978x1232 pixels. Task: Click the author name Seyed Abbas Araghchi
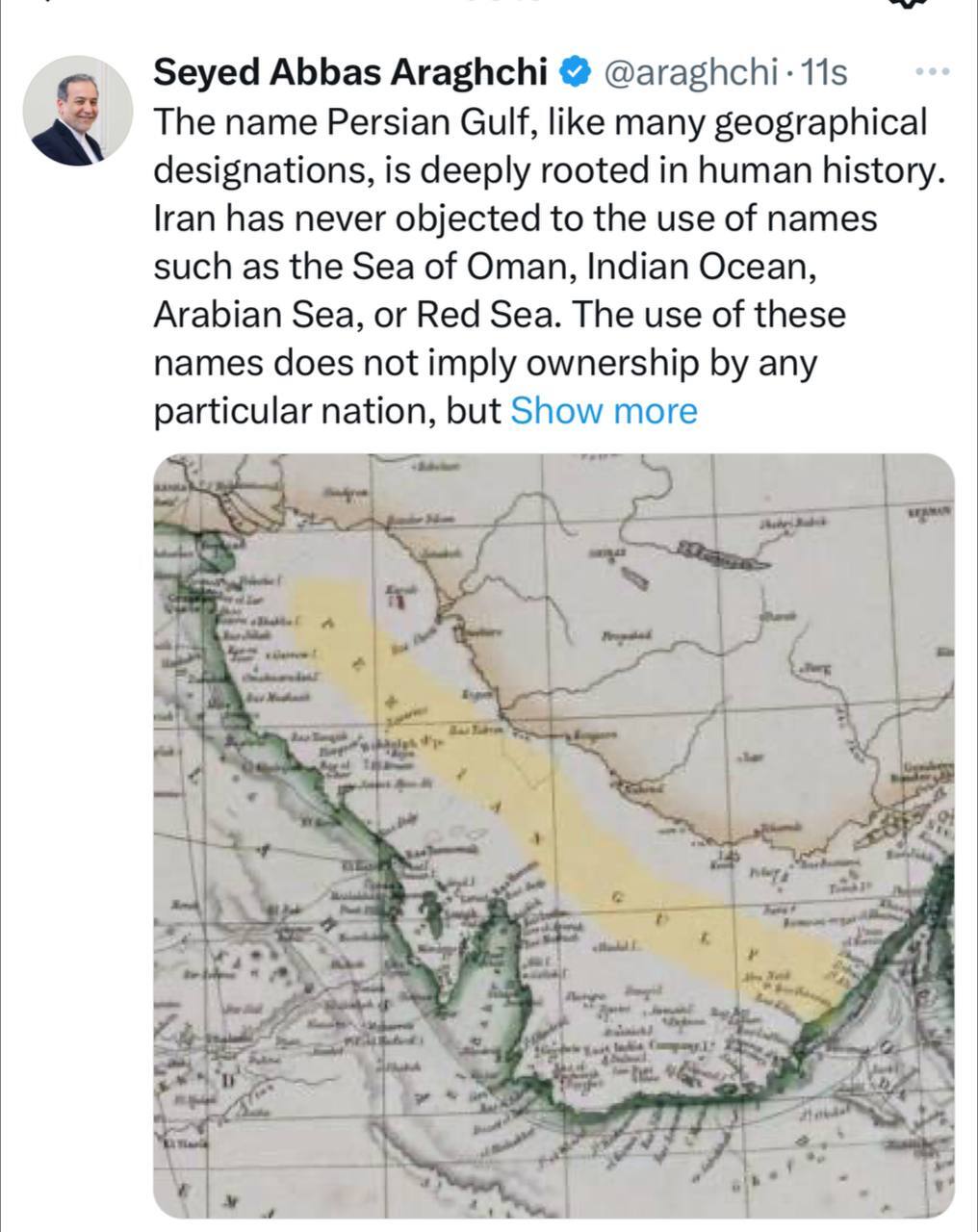(353, 69)
